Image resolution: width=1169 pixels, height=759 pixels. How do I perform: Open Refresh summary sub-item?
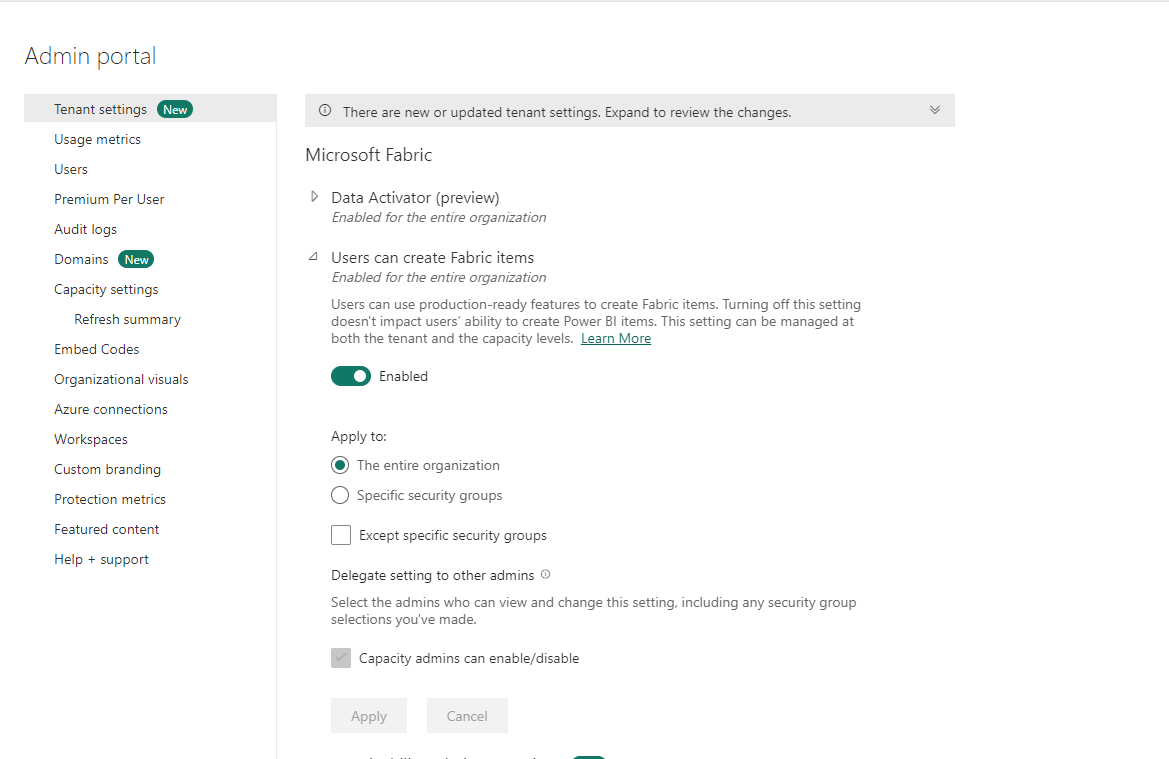(x=127, y=319)
